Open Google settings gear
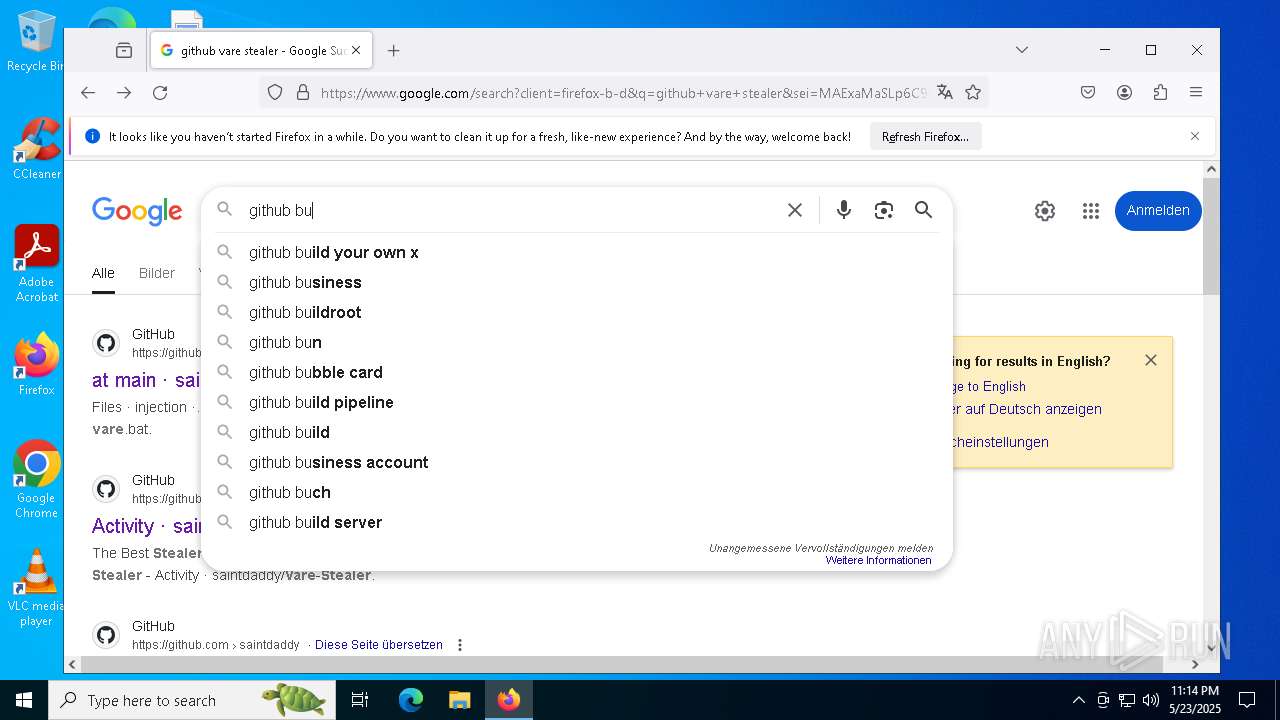Viewport: 1280px width, 720px height. (x=1045, y=211)
